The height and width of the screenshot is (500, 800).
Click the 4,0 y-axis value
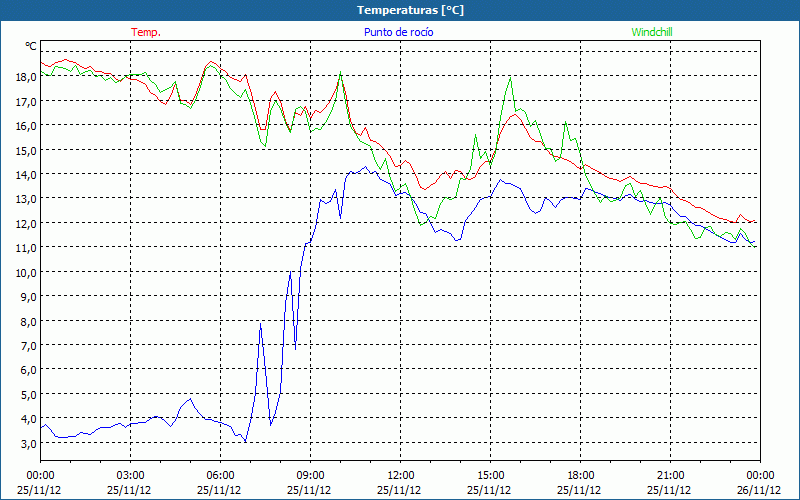(x=29, y=419)
